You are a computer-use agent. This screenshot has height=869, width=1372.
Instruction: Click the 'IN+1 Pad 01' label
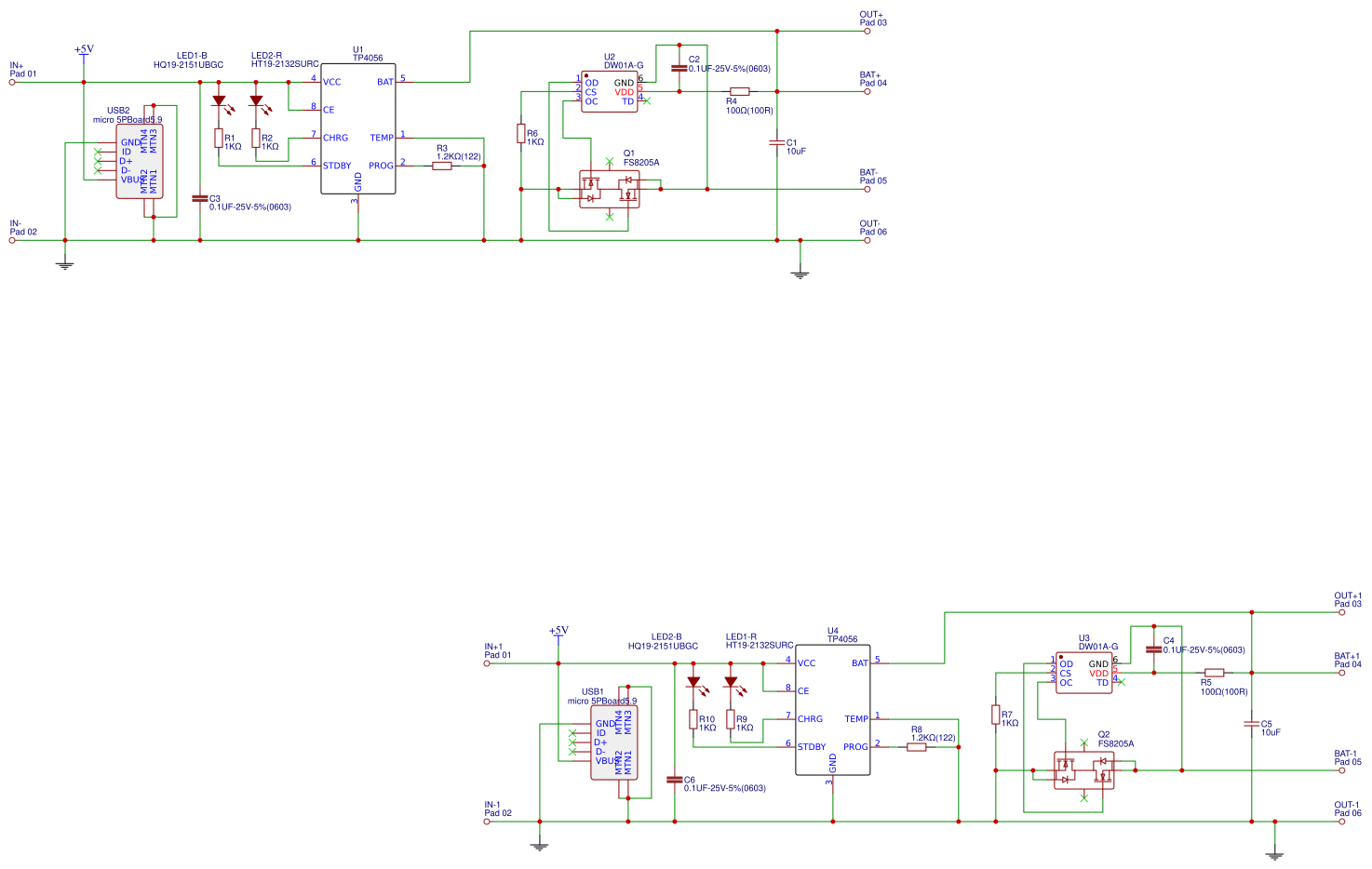pyautogui.click(x=498, y=651)
